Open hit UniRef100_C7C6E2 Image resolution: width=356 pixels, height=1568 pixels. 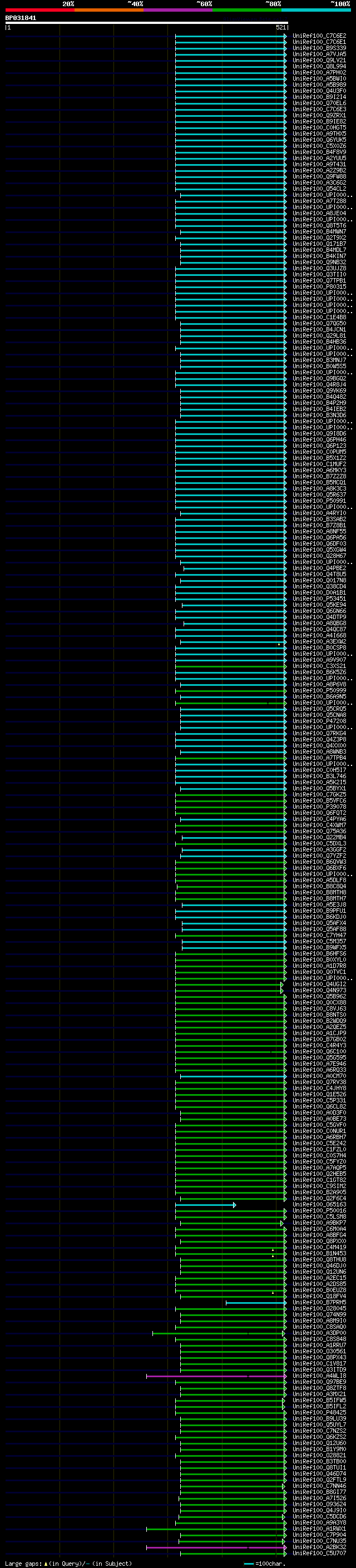[319, 36]
